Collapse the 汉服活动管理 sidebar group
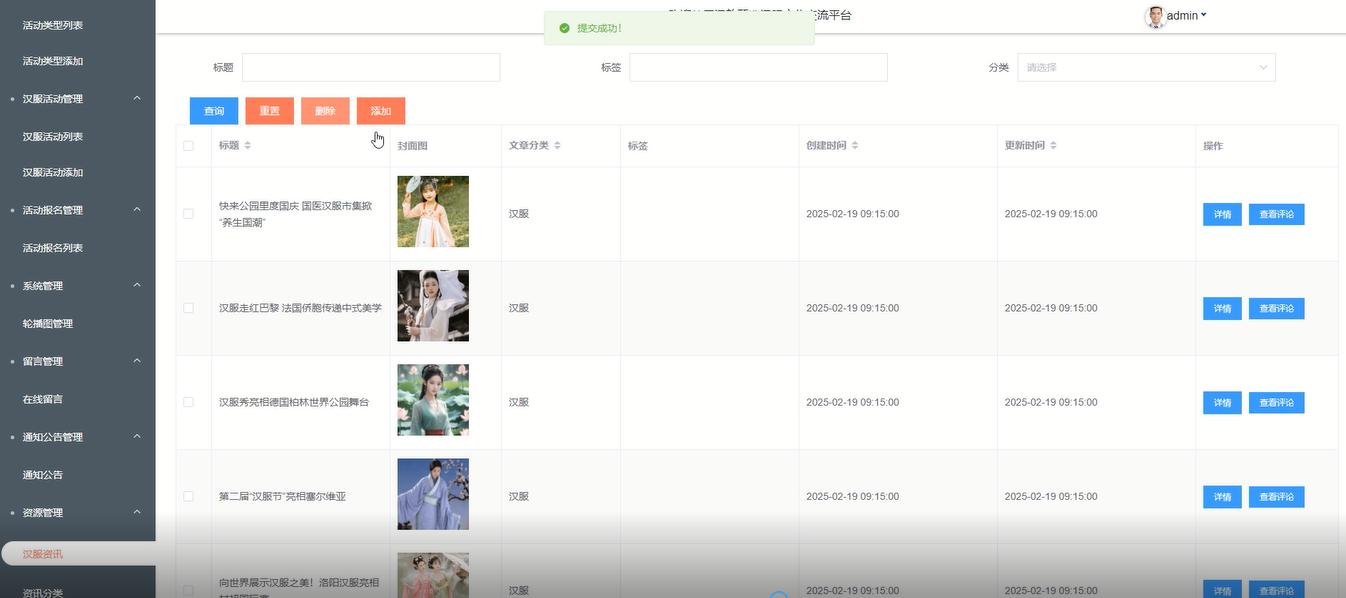This screenshot has height=598, width=1346. click(x=77, y=99)
